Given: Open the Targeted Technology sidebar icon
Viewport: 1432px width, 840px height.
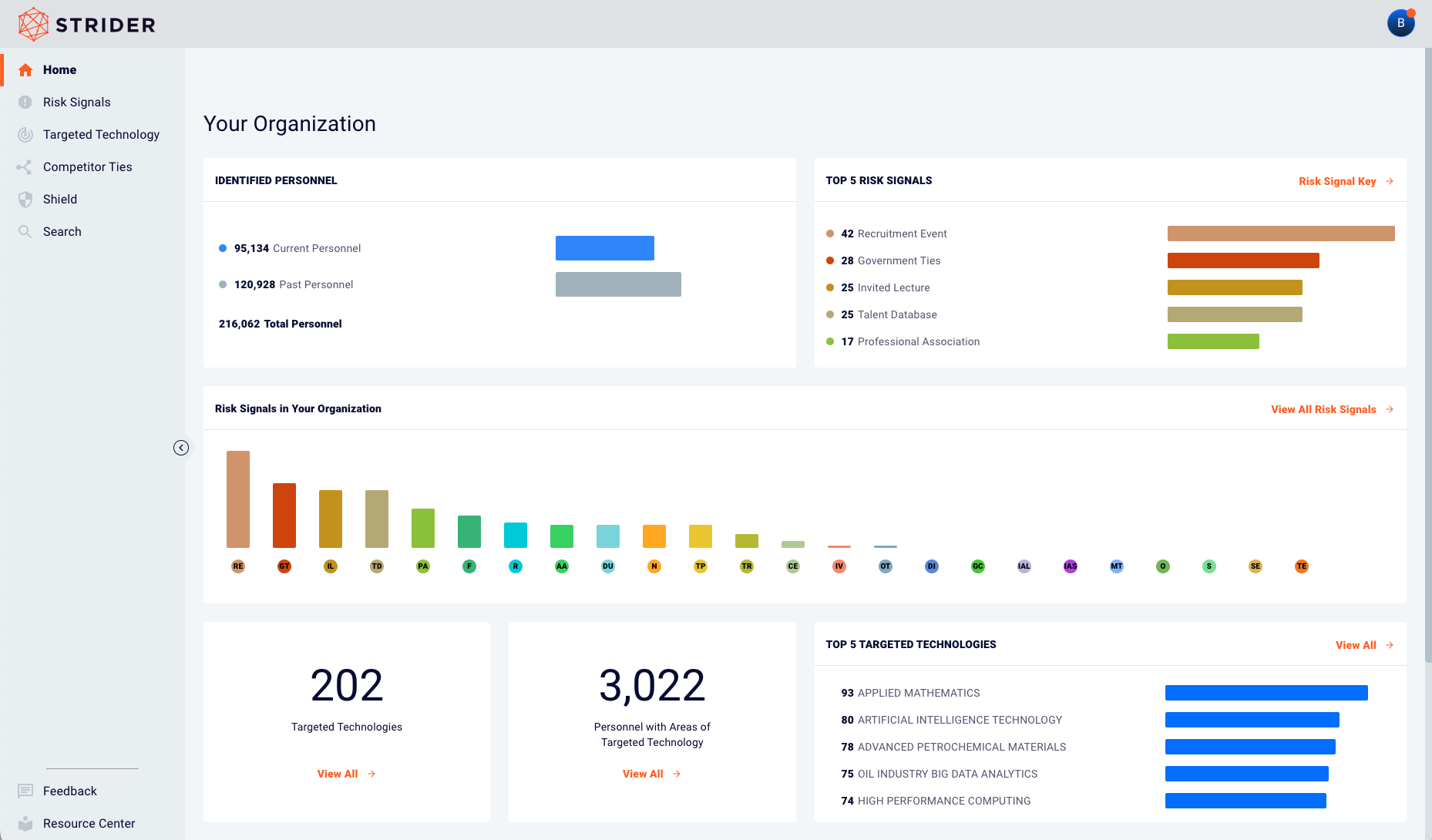Looking at the screenshot, I should tap(25, 135).
